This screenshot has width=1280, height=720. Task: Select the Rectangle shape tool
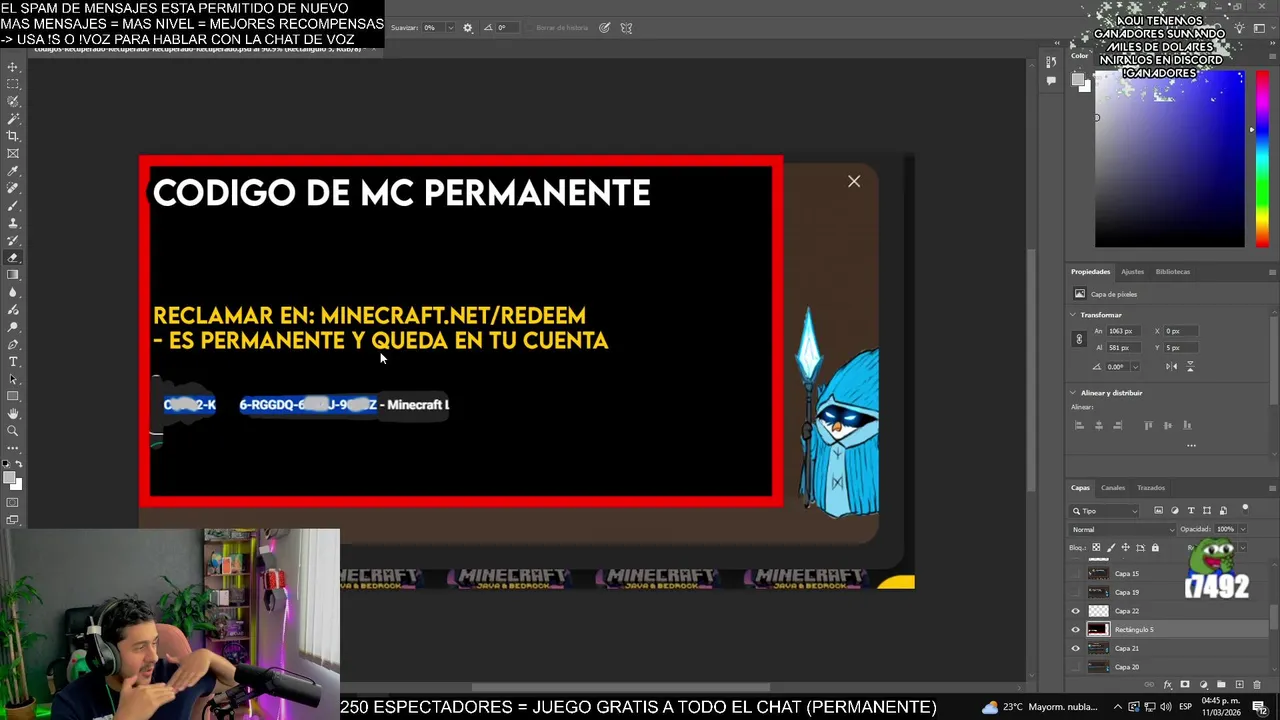13,396
